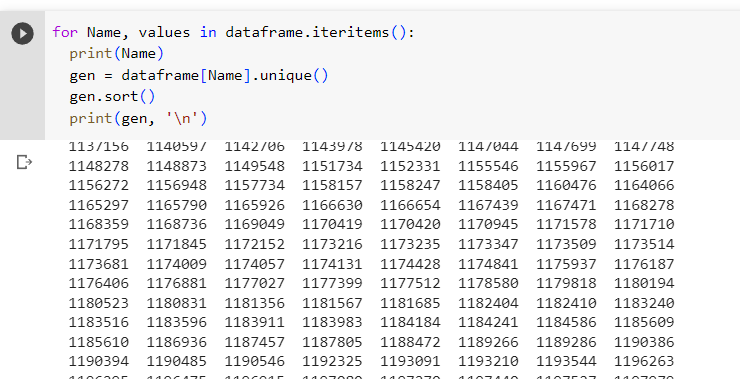Viewport: 740px width, 379px height.
Task: Click output value 1164066
Action: pyautogui.click(x=644, y=185)
